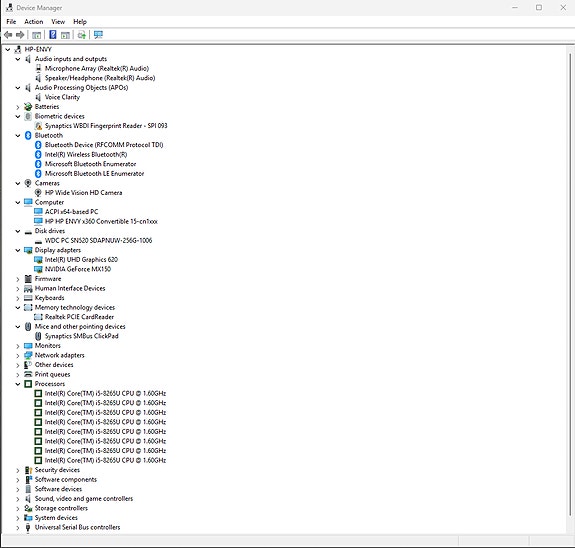Click the Update driver software toolbar icon
This screenshot has height=548, width=575.
[81, 35]
